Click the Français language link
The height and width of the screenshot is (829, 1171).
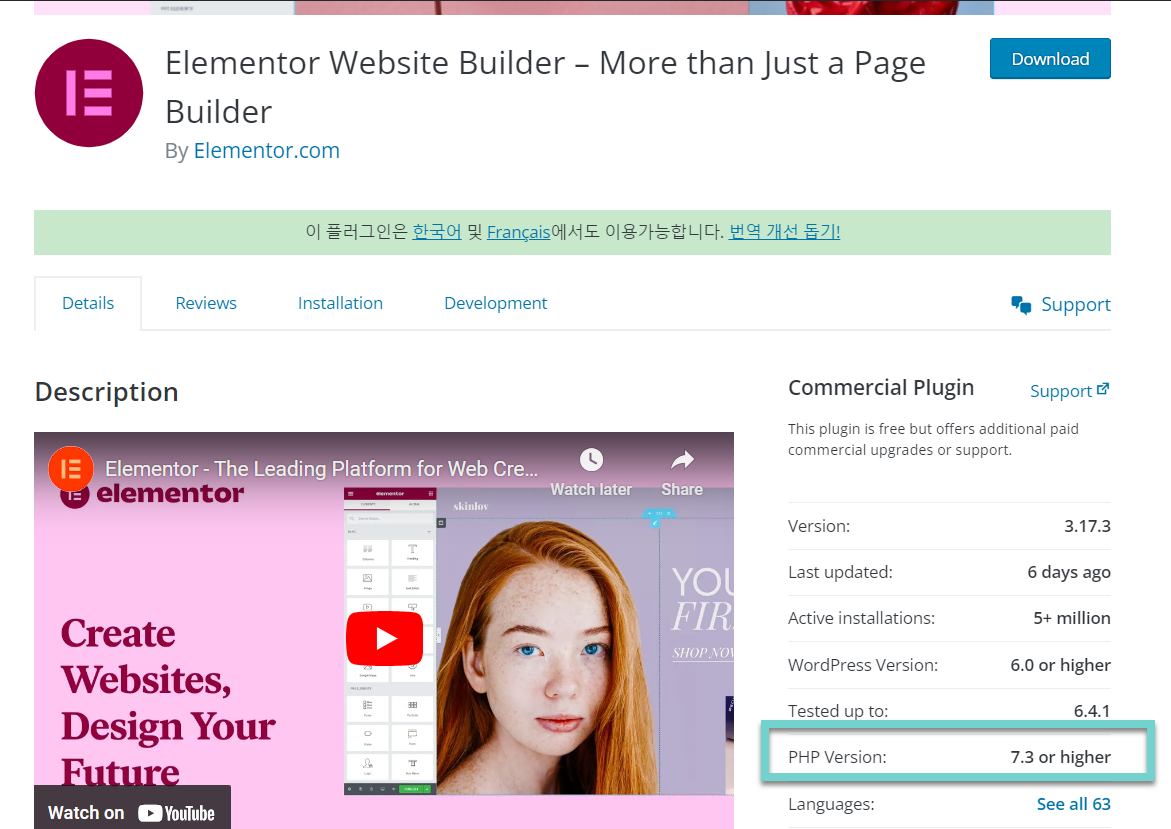pos(518,231)
